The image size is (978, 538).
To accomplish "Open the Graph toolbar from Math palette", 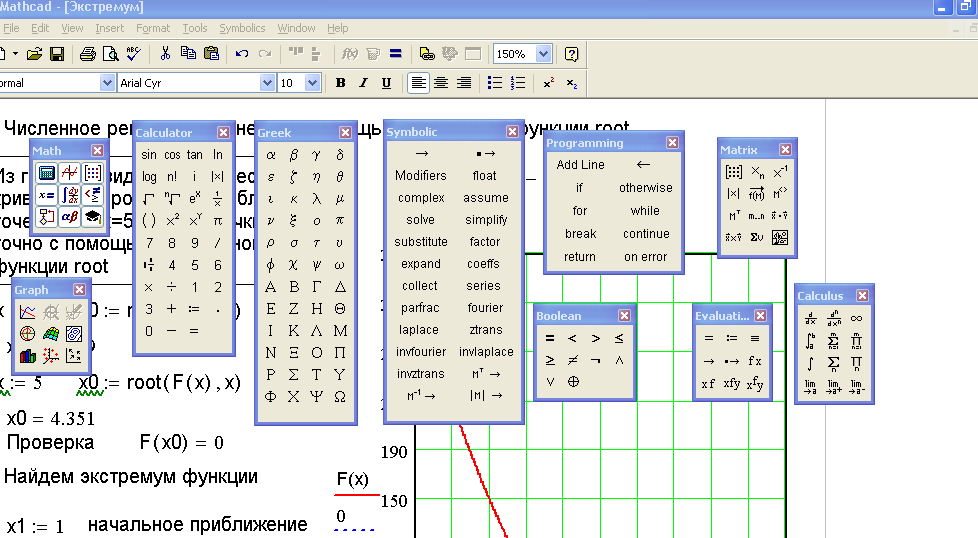I will tap(70, 173).
